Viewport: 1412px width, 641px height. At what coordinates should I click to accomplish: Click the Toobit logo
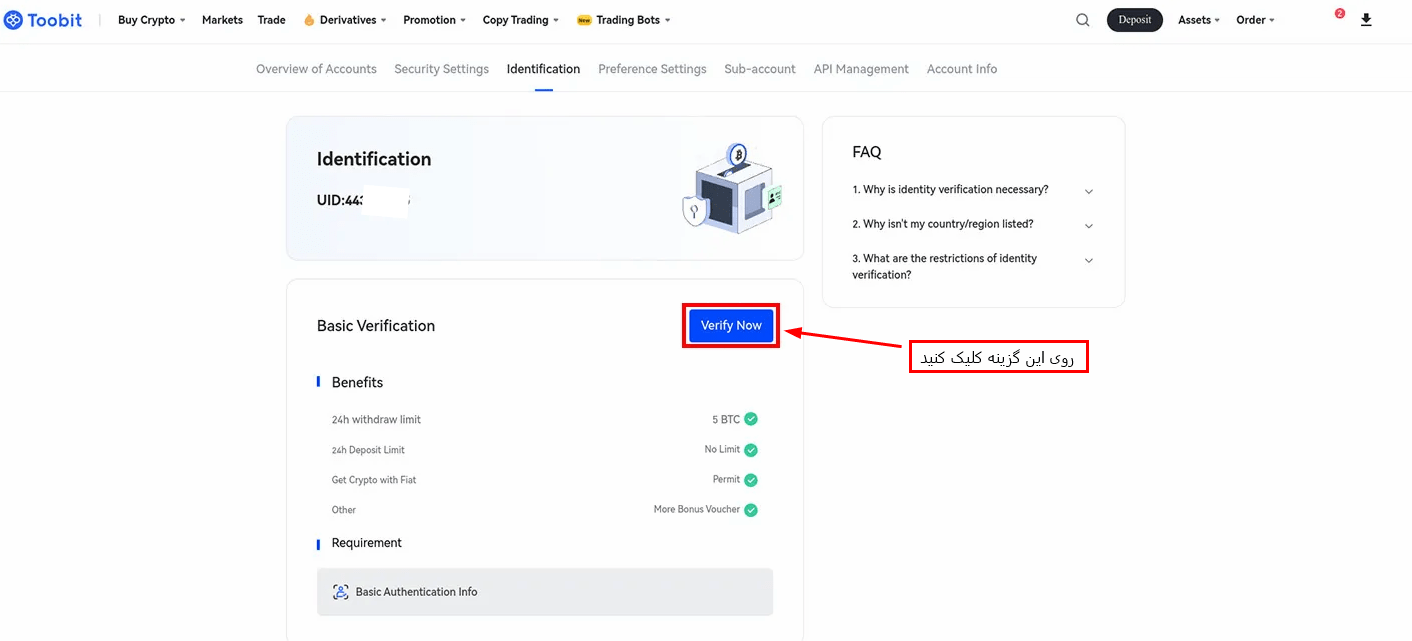click(x=43, y=20)
